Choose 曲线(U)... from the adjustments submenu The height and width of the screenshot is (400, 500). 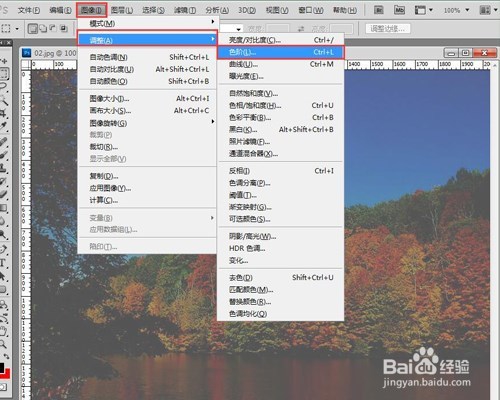281,64
